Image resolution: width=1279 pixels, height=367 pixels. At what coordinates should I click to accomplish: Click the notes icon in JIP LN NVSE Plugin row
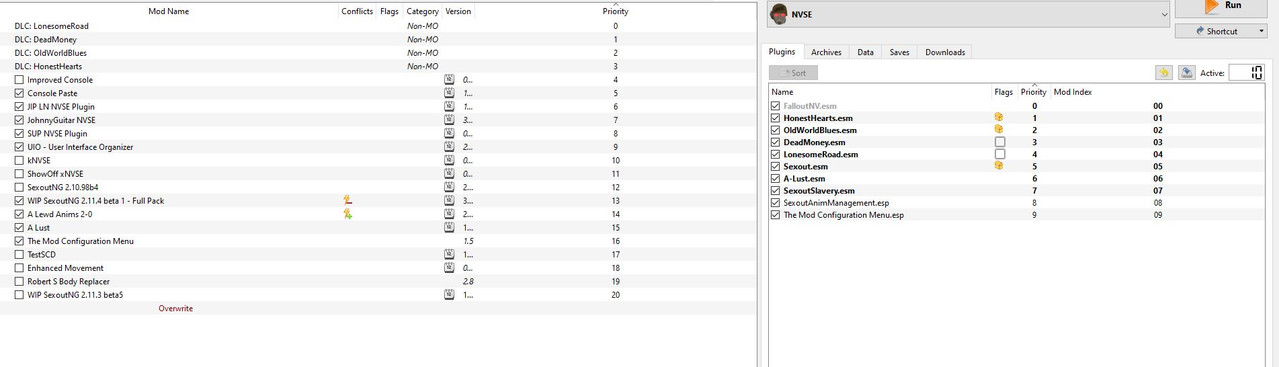point(450,107)
